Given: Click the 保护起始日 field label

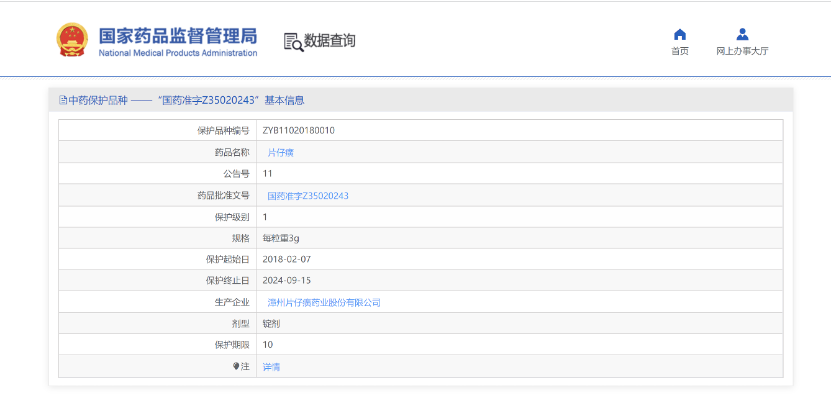Looking at the screenshot, I should tap(227, 259).
